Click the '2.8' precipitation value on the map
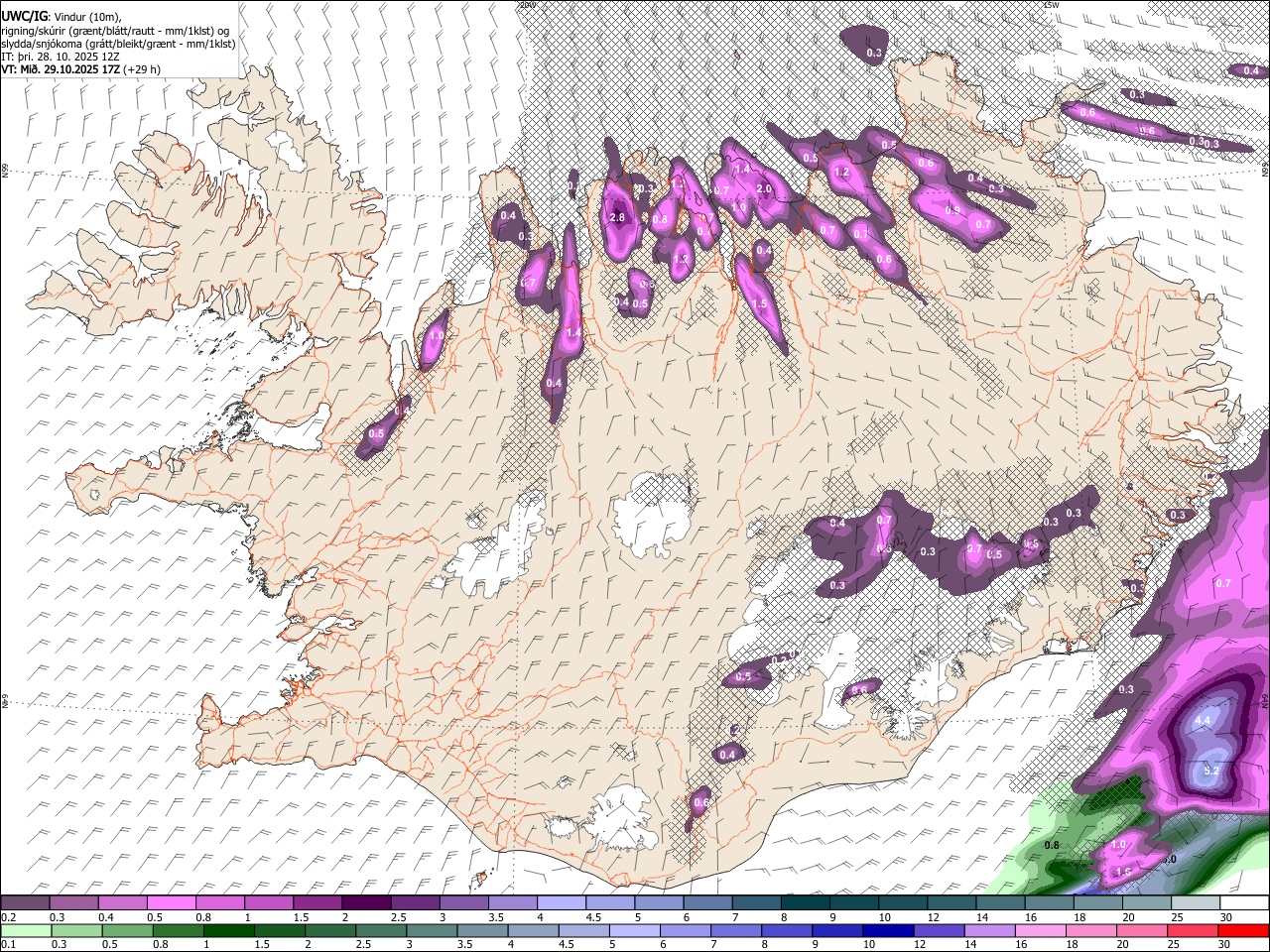1270x952 pixels. [x=617, y=218]
